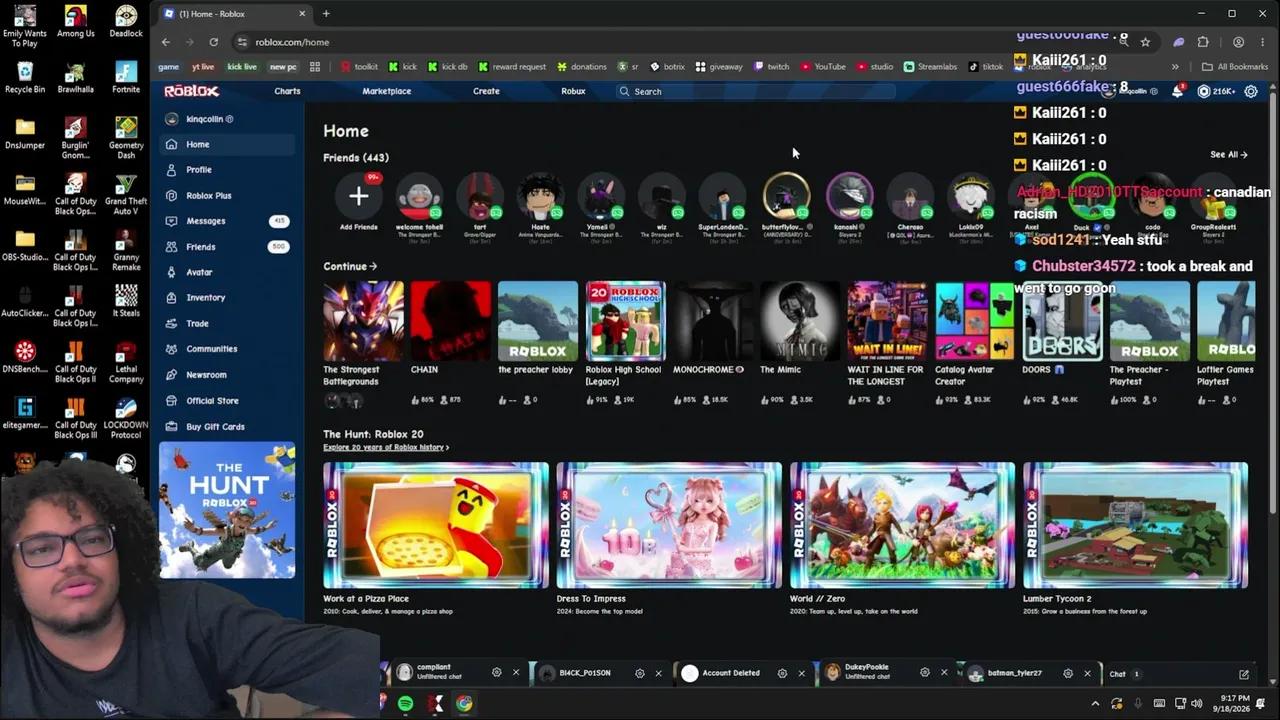This screenshot has height=720, width=1280.
Task: Open Chrome from the taskbar
Action: coord(464,704)
